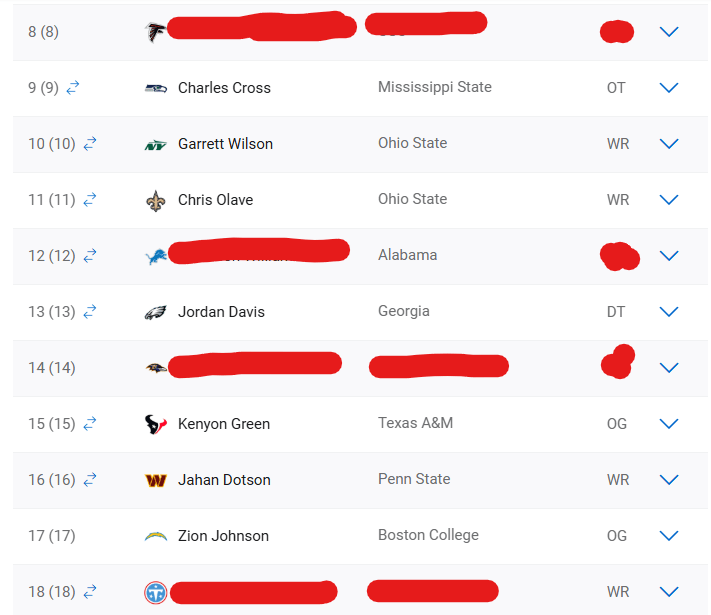
Task: Click the Chargers bolt logo beside Zion Johnson
Action: tap(156, 537)
